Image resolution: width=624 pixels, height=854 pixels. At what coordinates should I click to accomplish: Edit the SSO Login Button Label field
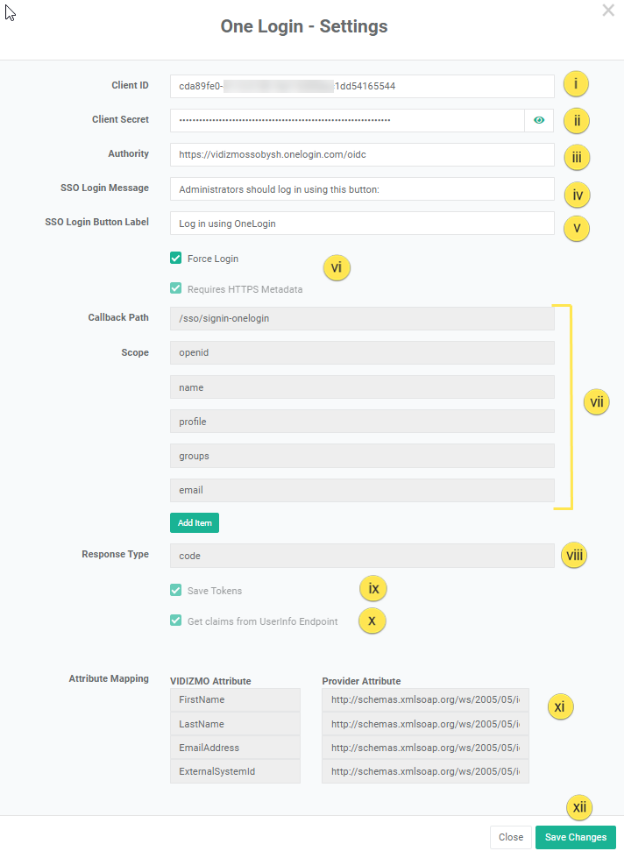tap(361, 224)
